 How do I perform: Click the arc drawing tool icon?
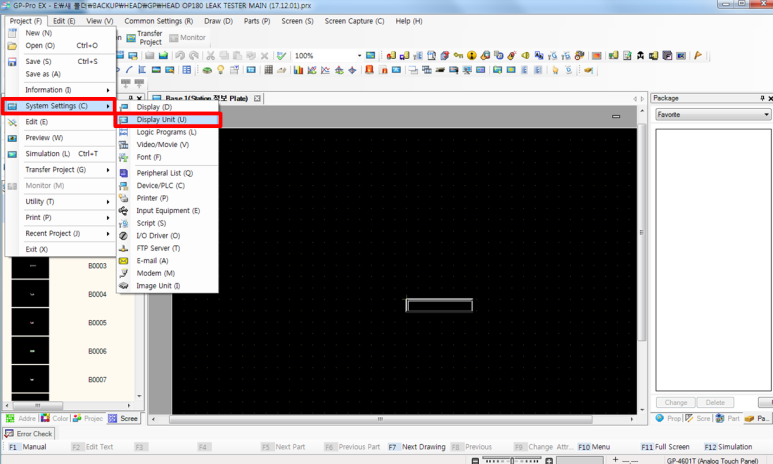(129, 70)
